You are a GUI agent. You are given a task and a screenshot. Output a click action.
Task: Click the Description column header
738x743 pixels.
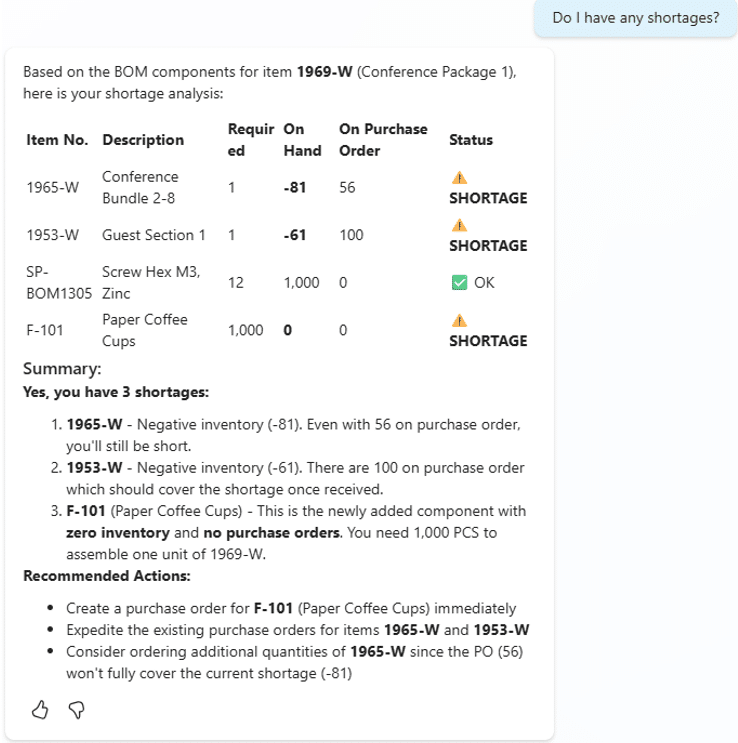point(143,140)
